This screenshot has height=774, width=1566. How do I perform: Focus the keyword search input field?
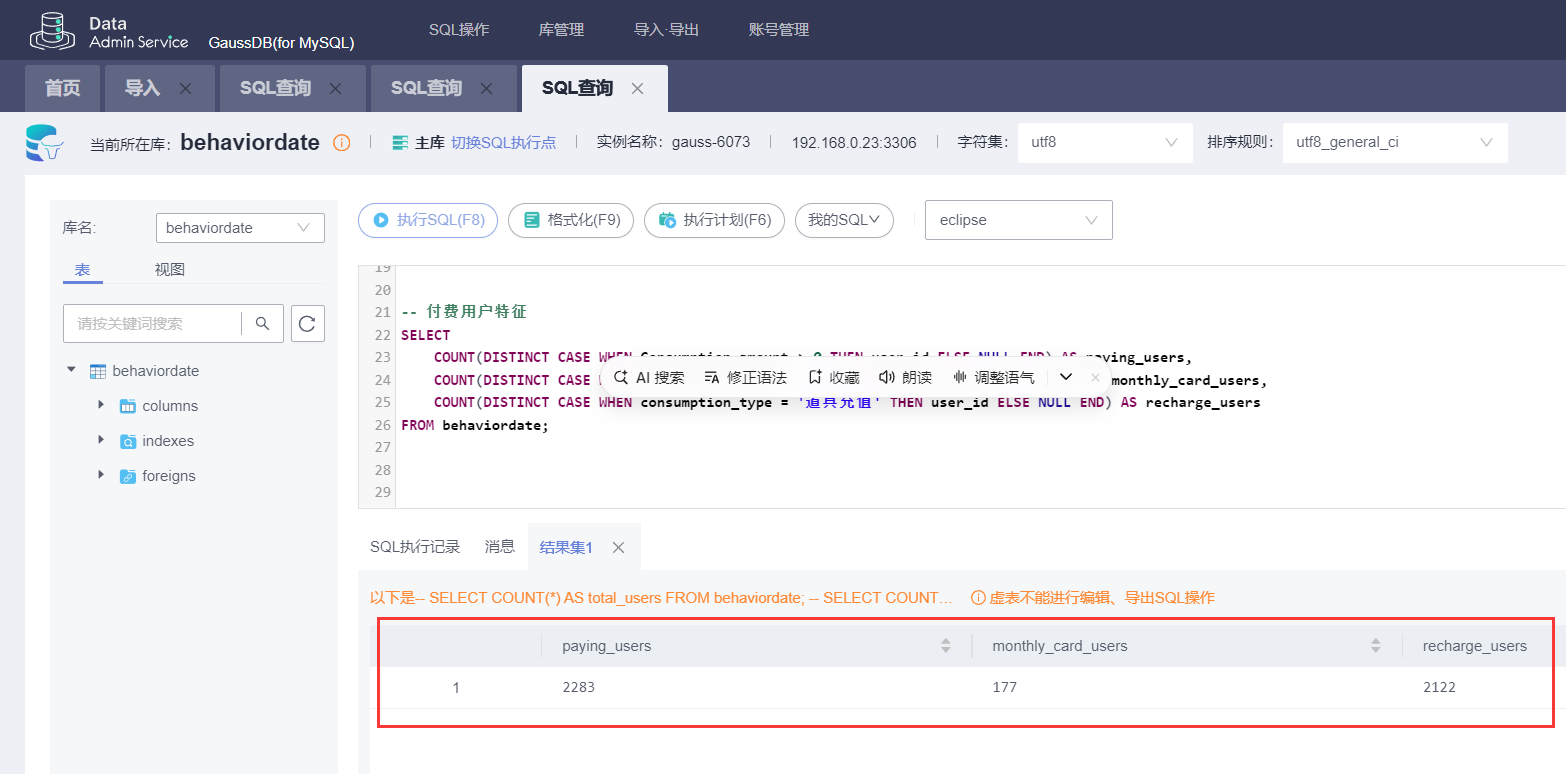152,323
